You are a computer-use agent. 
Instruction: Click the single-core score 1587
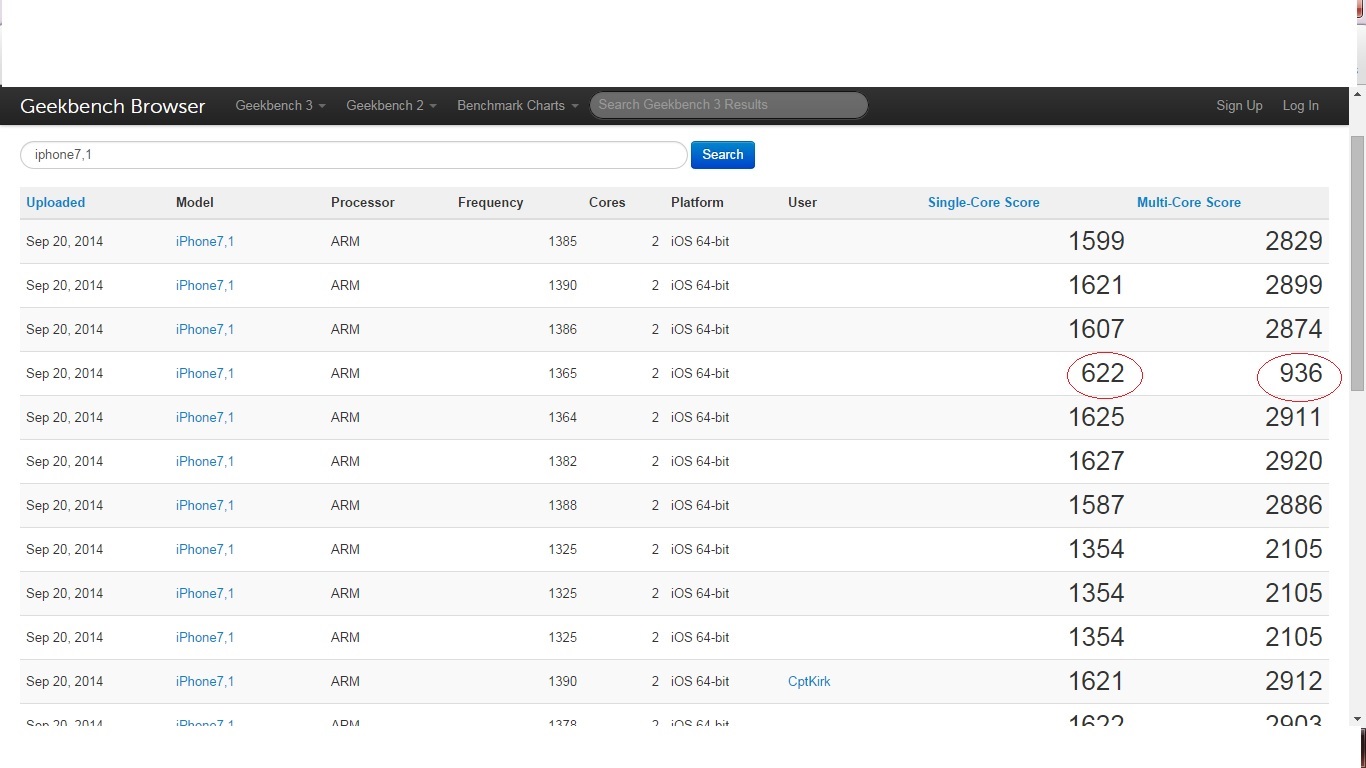1096,505
